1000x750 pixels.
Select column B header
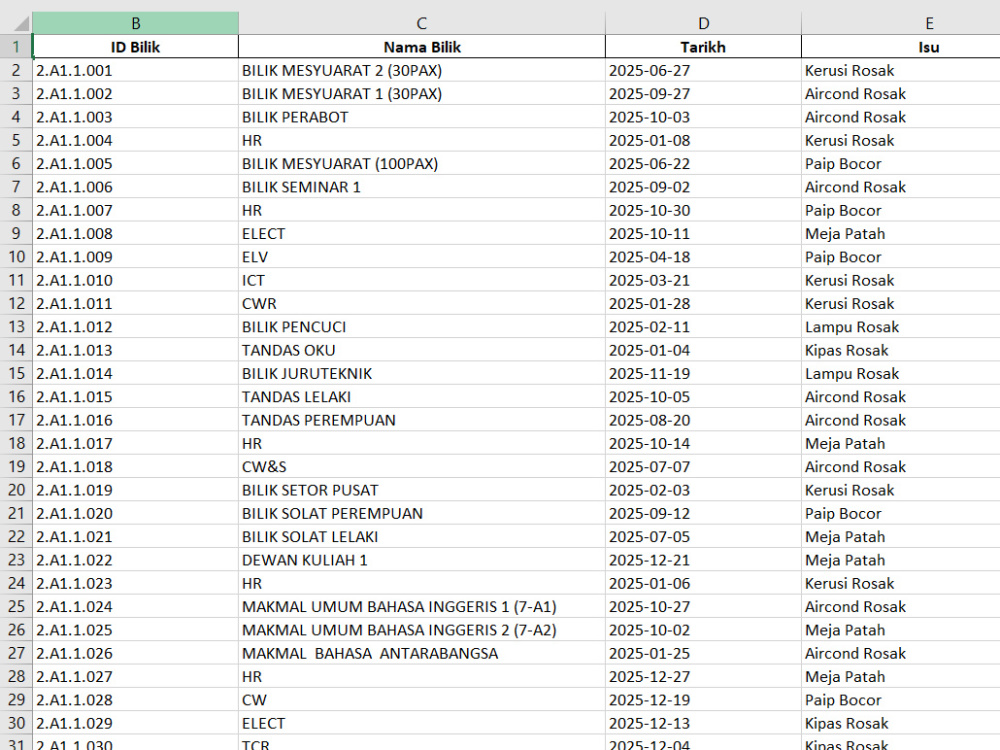click(x=135, y=24)
